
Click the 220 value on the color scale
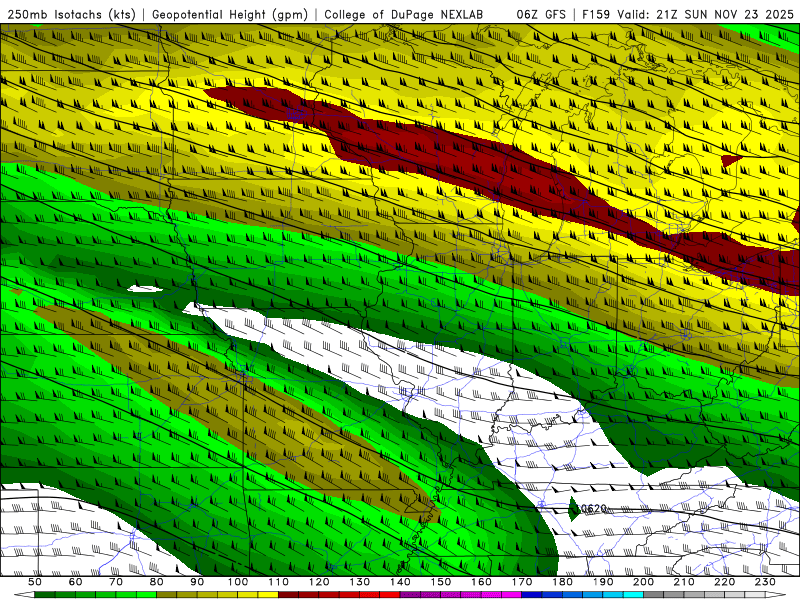pyautogui.click(x=724, y=582)
